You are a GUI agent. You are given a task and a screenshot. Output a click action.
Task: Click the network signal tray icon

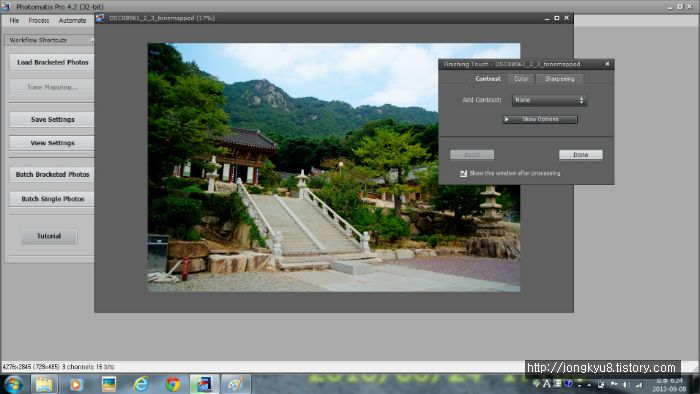[x=639, y=384]
